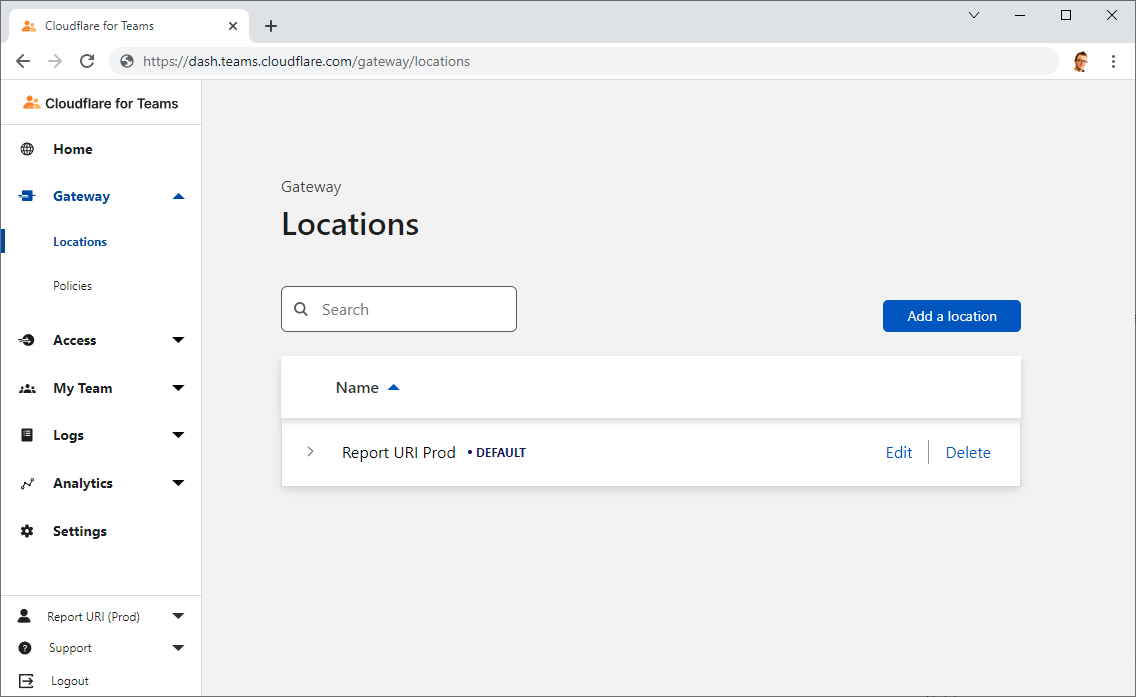The width and height of the screenshot is (1136, 697).
Task: Click the Home globe icon in sidebar
Action: (27, 149)
